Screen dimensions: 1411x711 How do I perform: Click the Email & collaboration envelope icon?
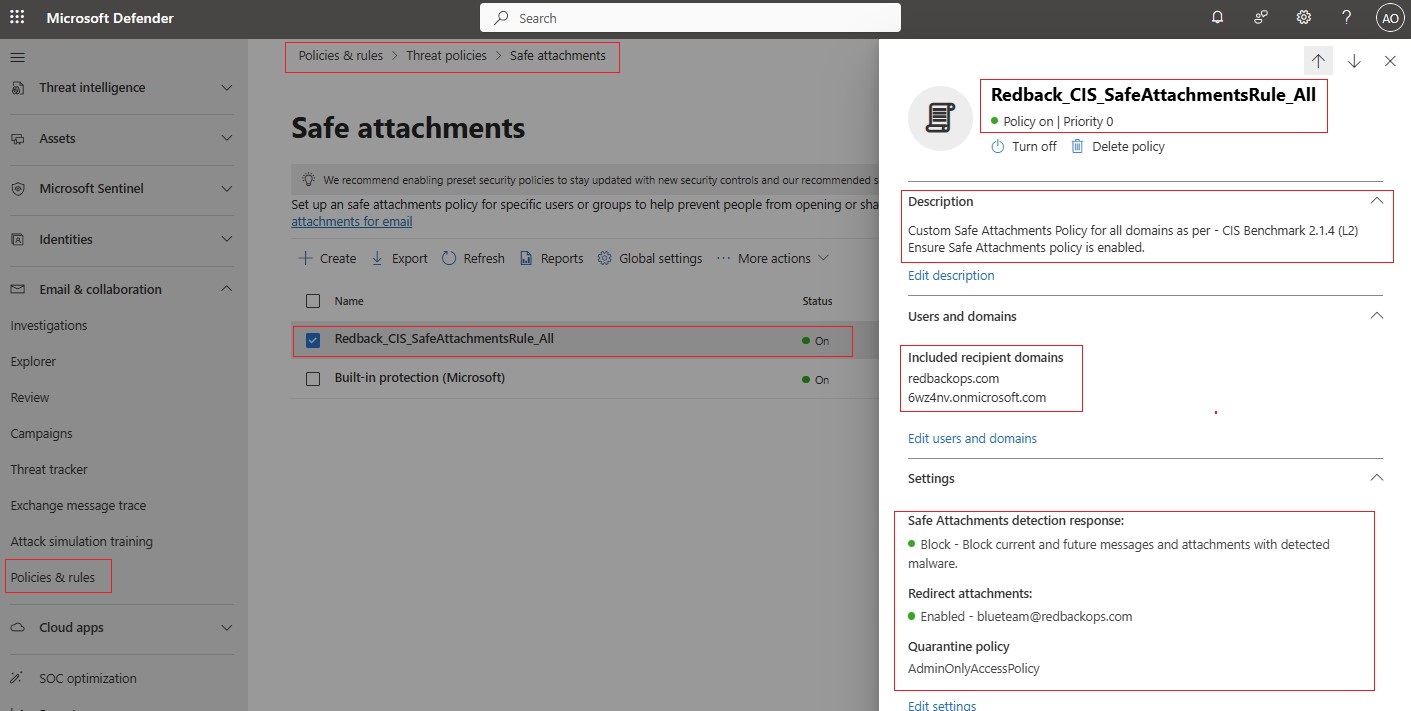[18, 290]
